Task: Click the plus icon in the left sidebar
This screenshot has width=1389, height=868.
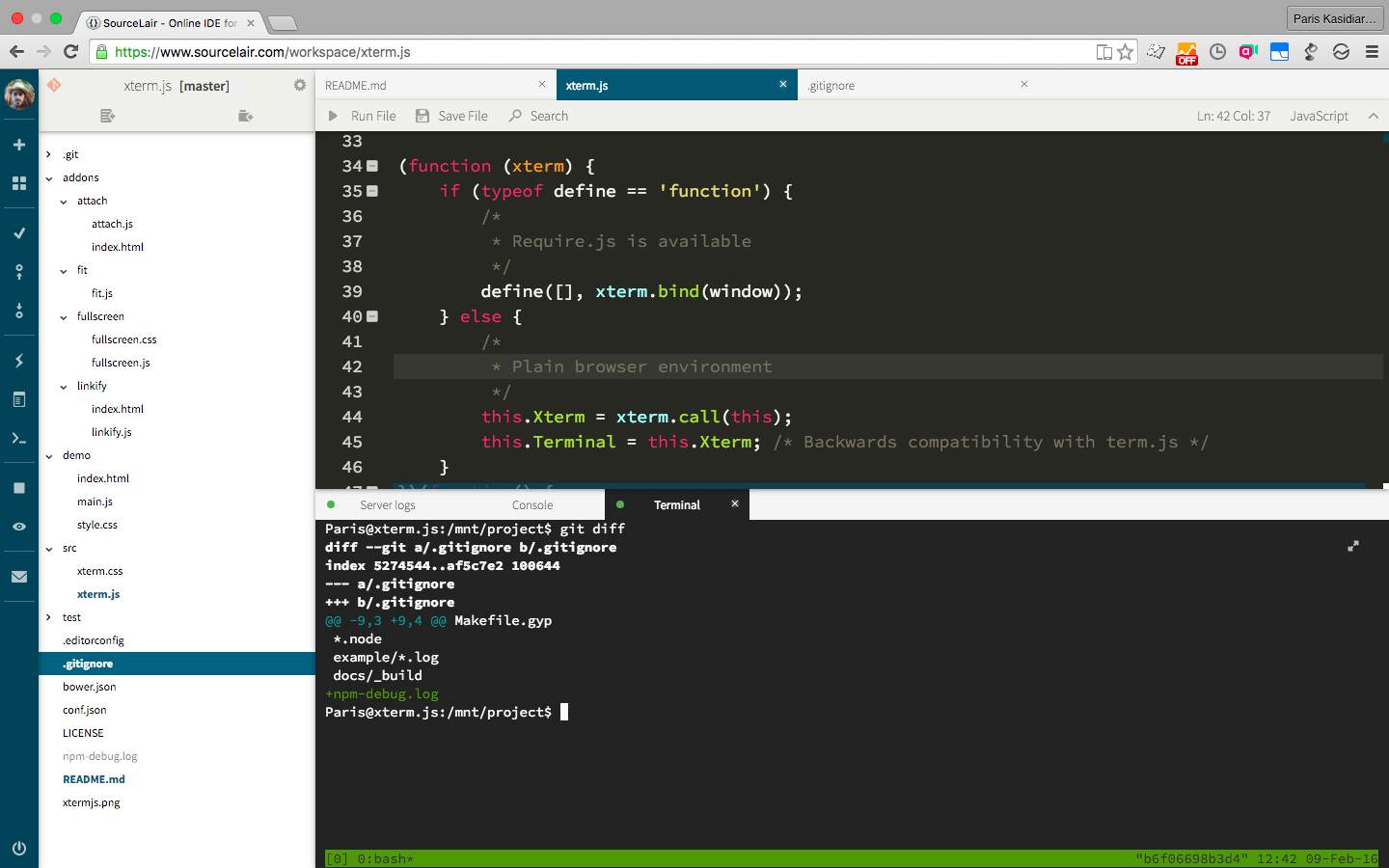Action: (18, 145)
